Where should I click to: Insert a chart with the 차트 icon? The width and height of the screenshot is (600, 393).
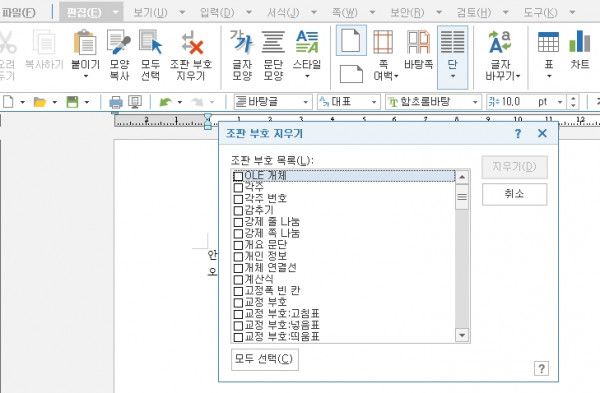[580, 42]
